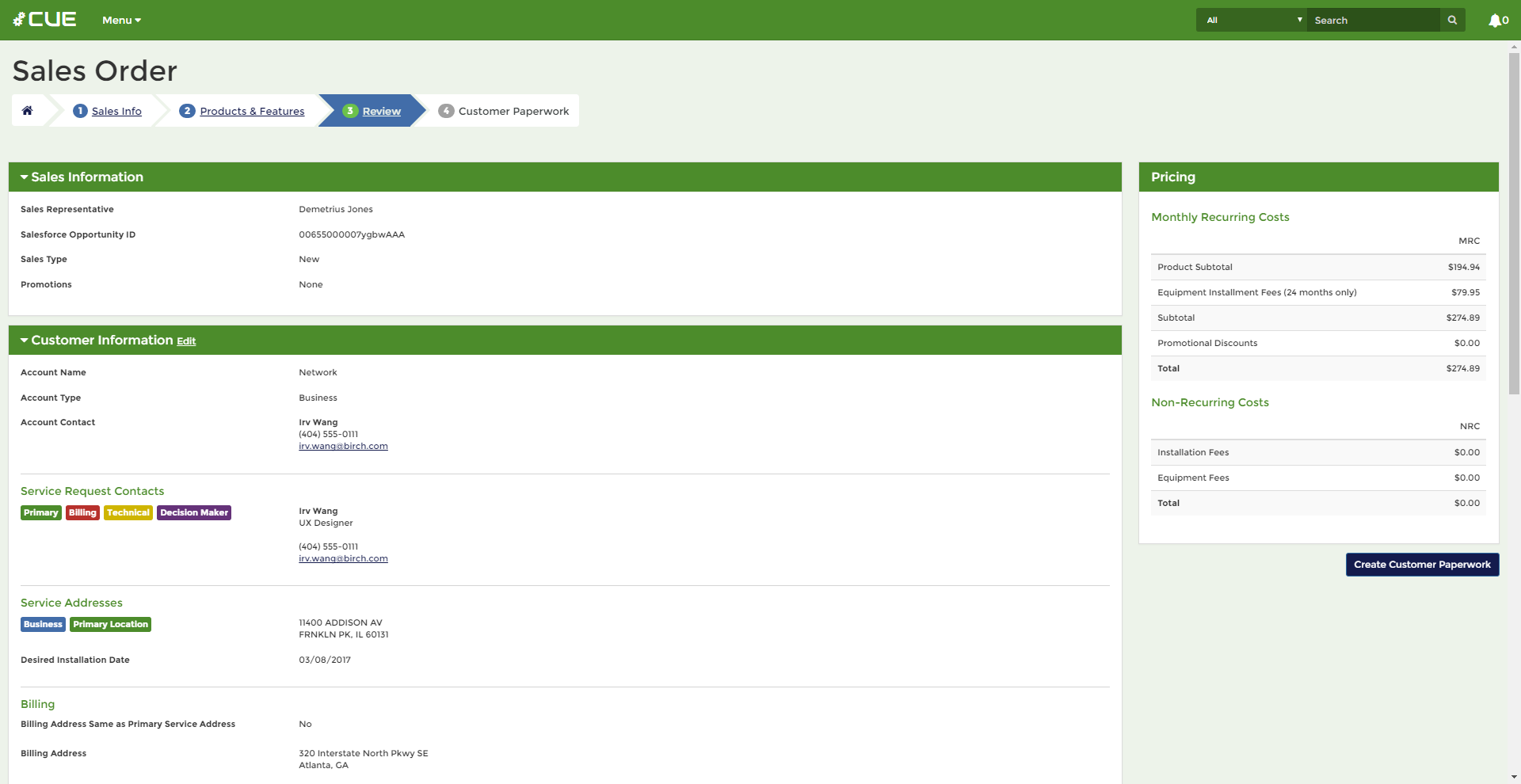Screen dimensions: 1521x784
Task: Click Edit link for Customer Information
Action: pyautogui.click(x=186, y=341)
